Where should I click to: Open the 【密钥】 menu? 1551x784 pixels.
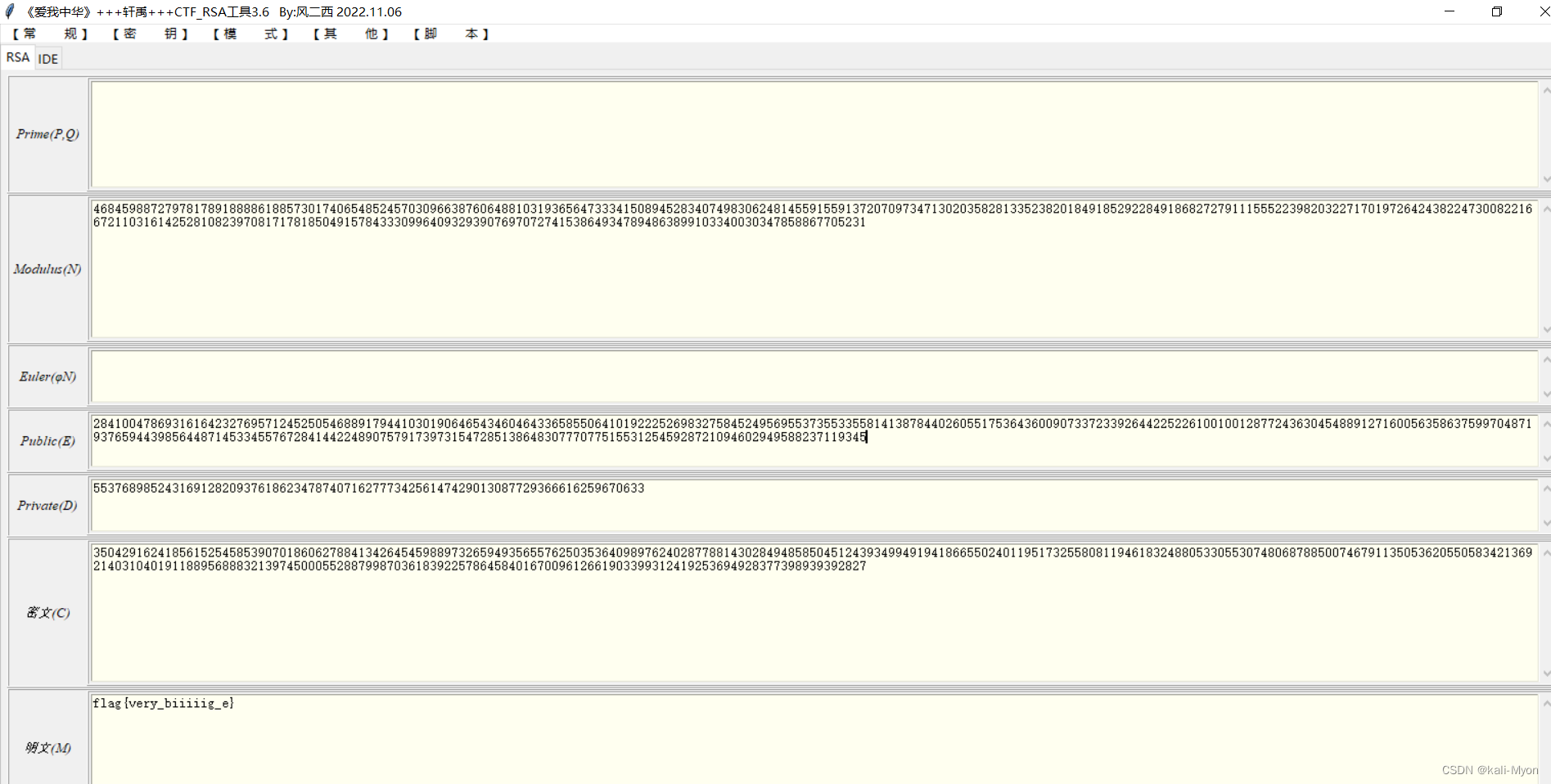[x=149, y=34]
